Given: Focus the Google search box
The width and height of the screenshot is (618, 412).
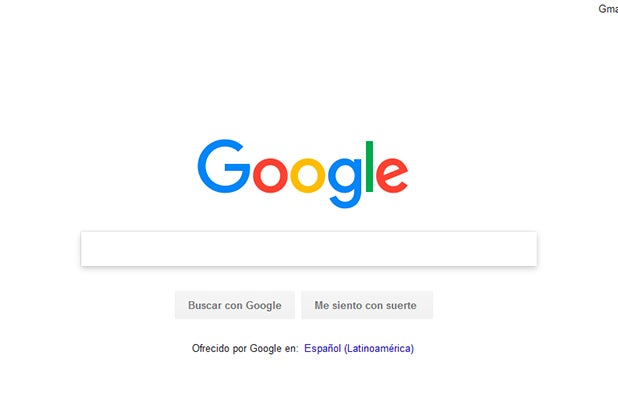Looking at the screenshot, I should point(309,249).
